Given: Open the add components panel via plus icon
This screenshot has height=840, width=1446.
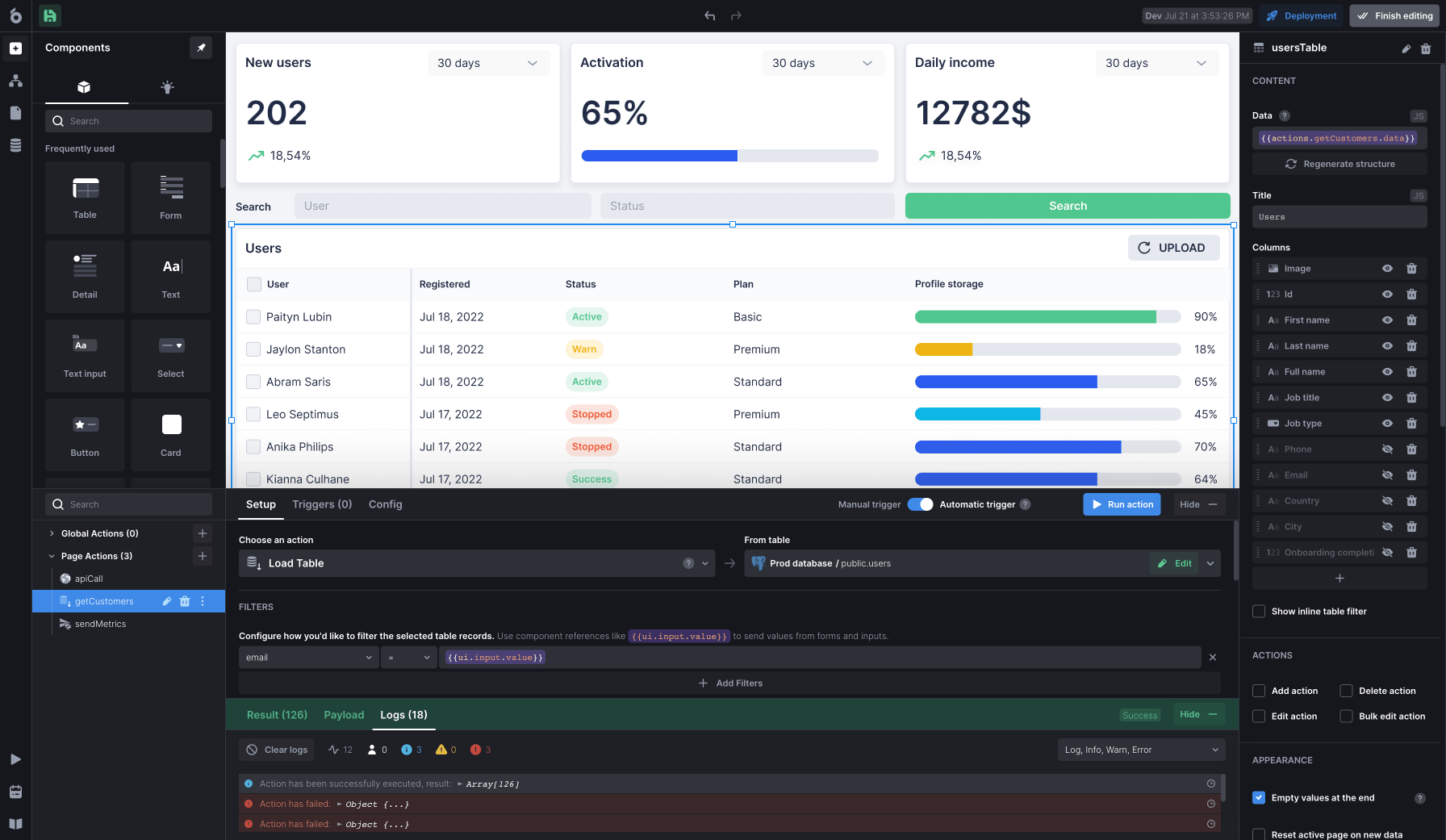Looking at the screenshot, I should tap(15, 48).
